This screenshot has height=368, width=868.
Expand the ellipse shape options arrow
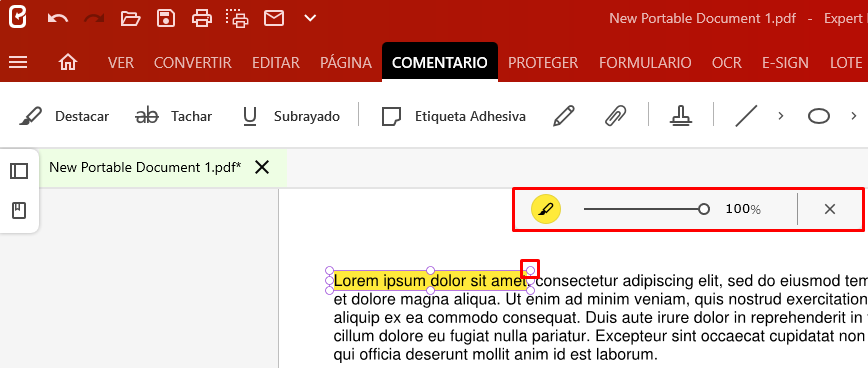853,116
